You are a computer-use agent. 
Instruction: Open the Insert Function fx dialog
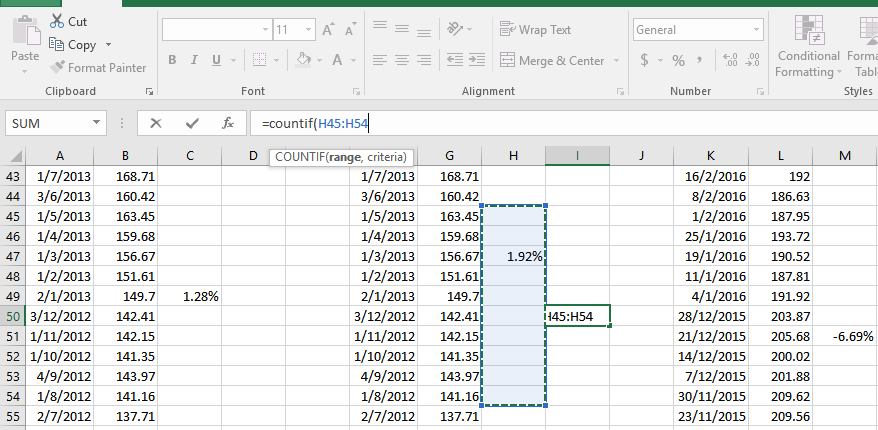point(228,123)
